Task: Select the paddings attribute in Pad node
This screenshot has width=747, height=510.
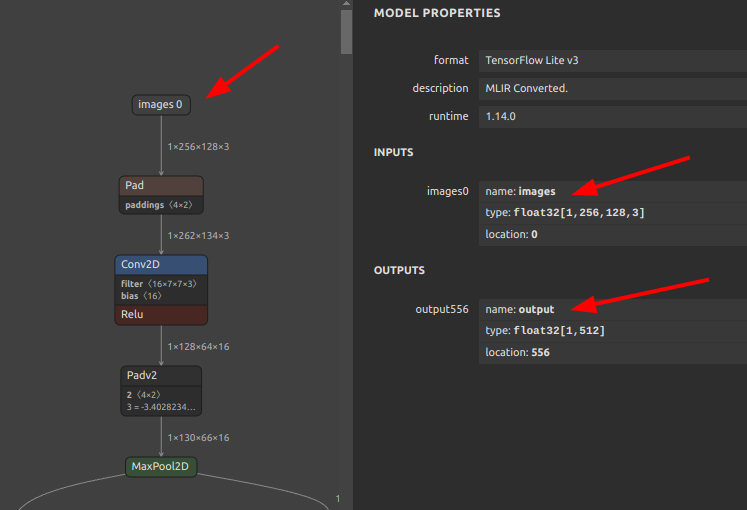Action: click(161, 205)
